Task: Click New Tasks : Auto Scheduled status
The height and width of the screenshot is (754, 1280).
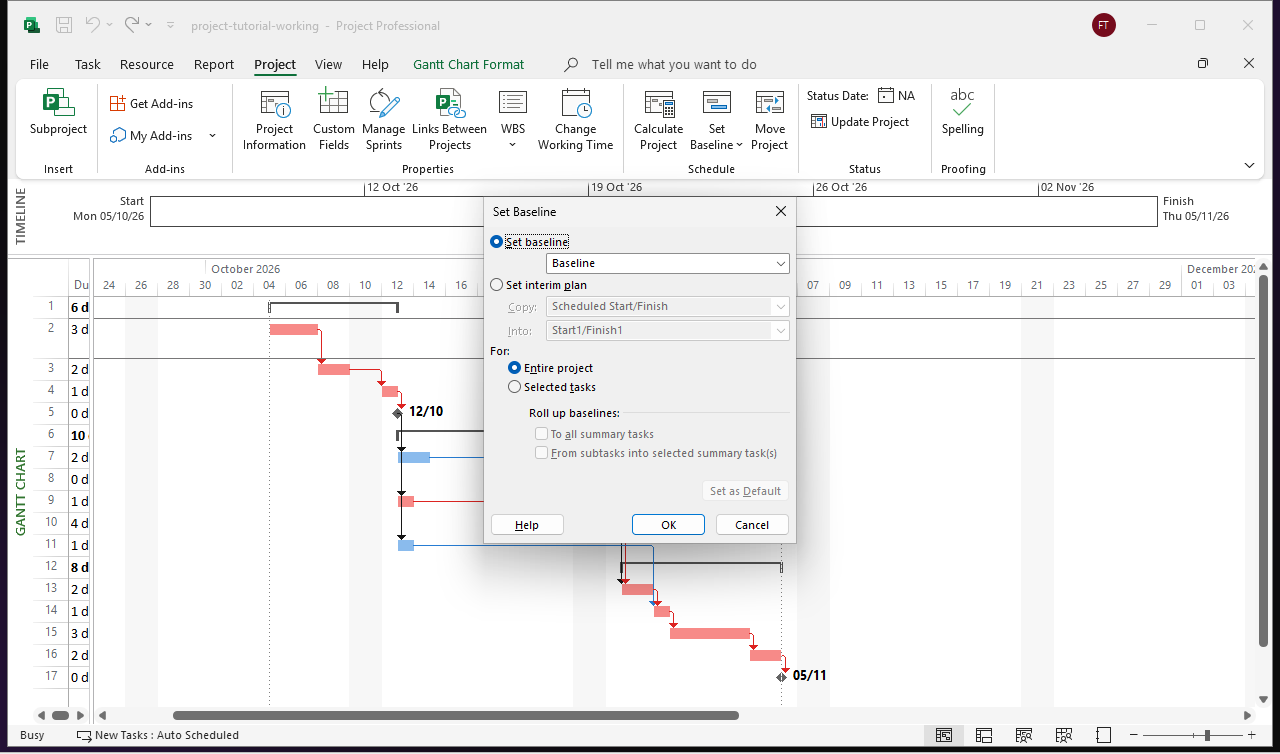Action: pos(158,735)
